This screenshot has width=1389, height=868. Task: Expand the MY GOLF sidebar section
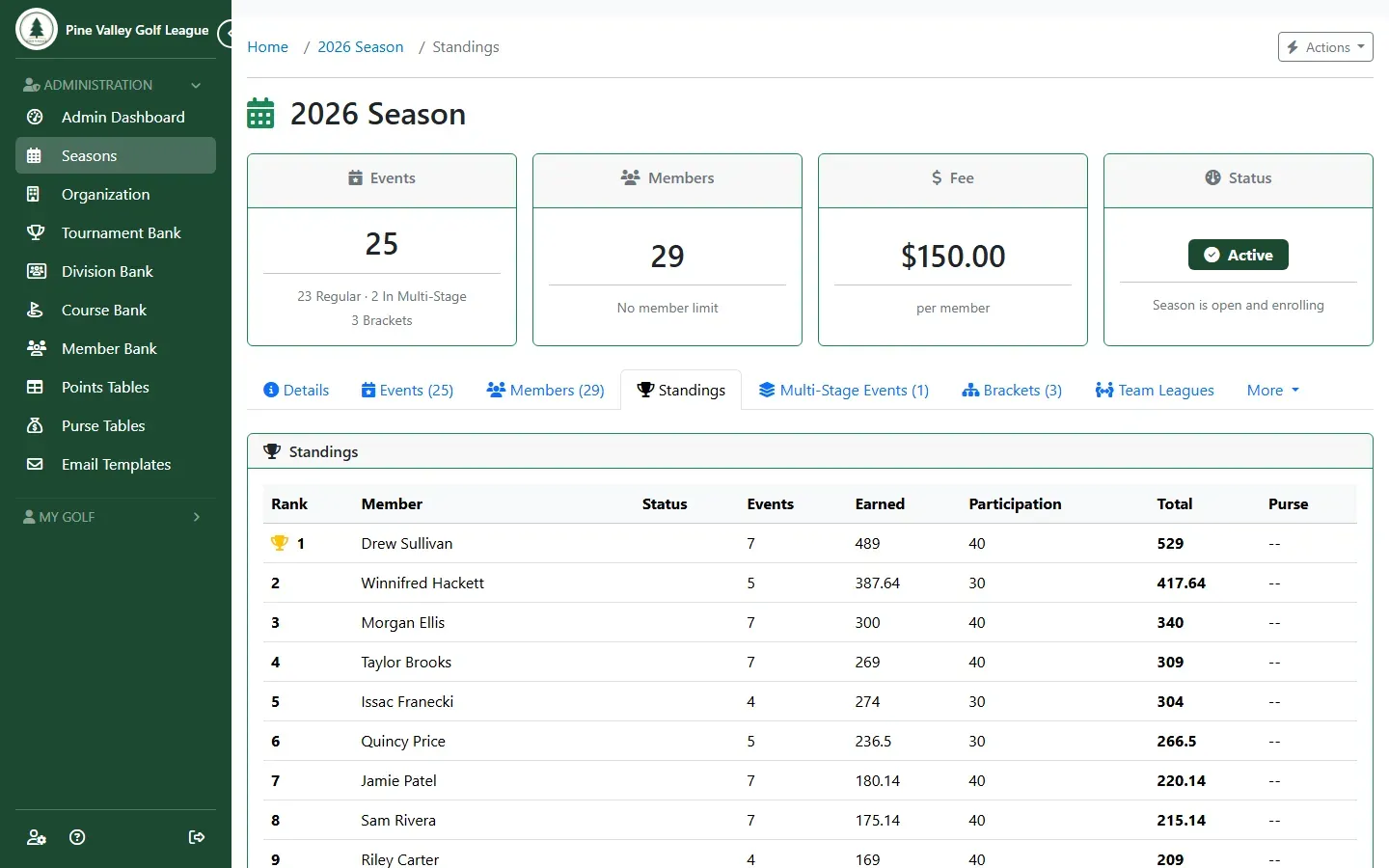pyautogui.click(x=116, y=517)
